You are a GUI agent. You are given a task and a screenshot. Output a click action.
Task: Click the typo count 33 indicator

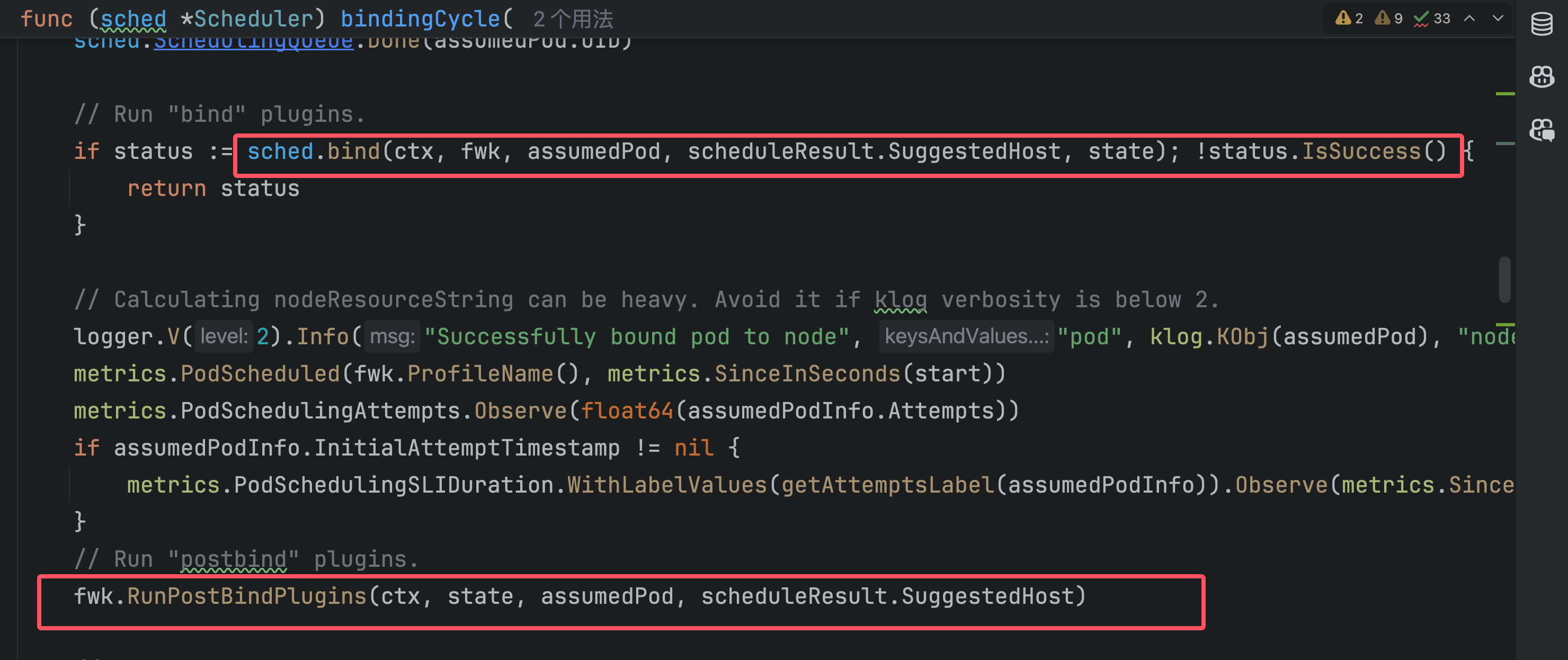tap(1432, 18)
